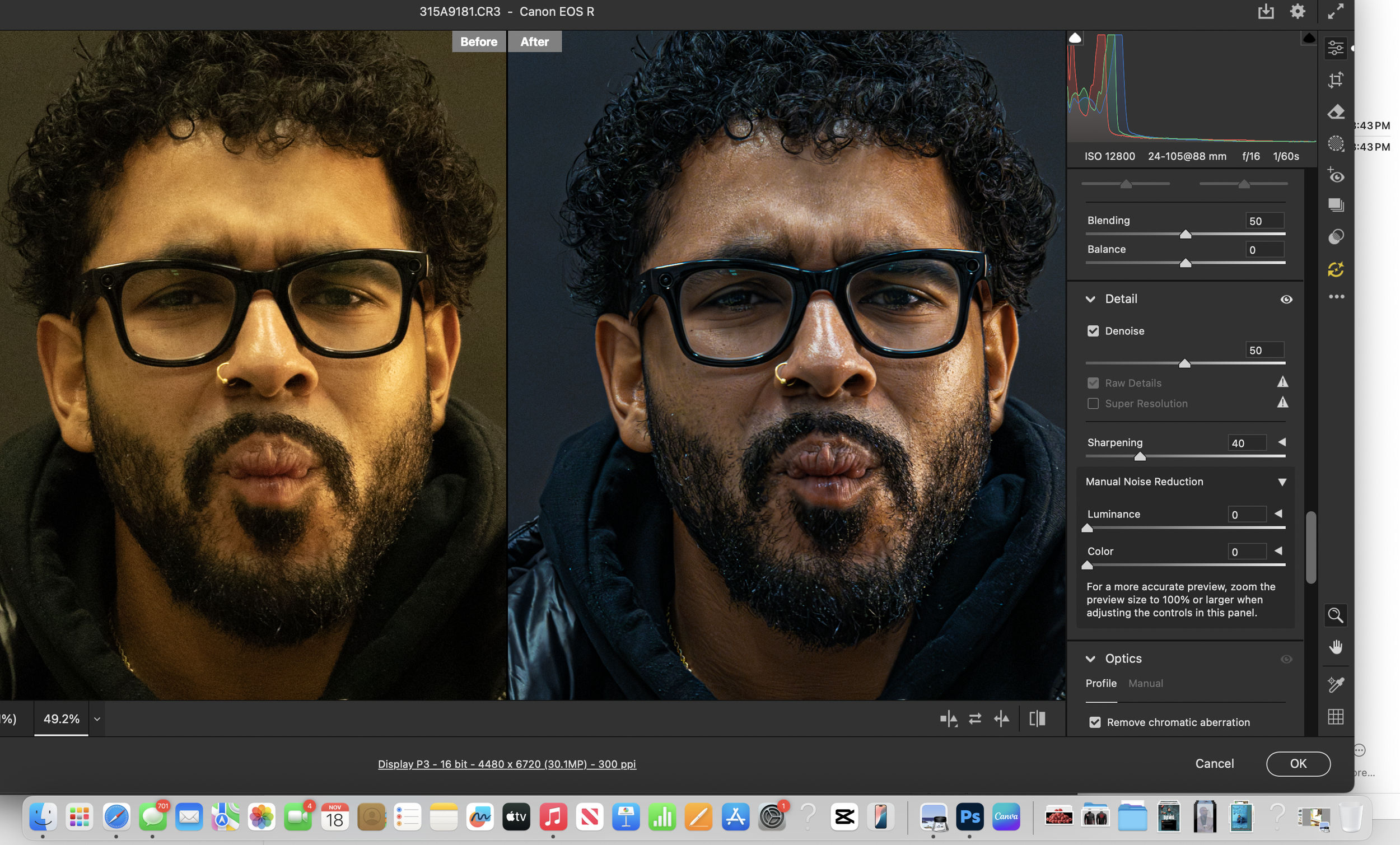1400x845 pixels.
Task: Expand Color noise options triangle
Action: tap(1278, 550)
